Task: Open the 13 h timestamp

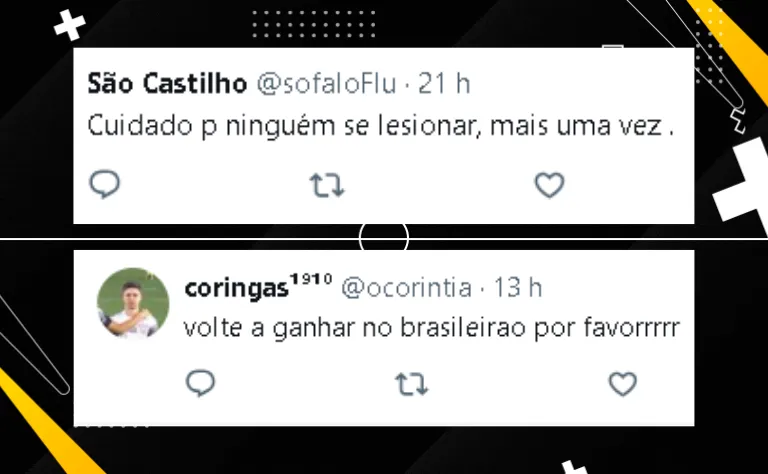Action: pos(518,287)
